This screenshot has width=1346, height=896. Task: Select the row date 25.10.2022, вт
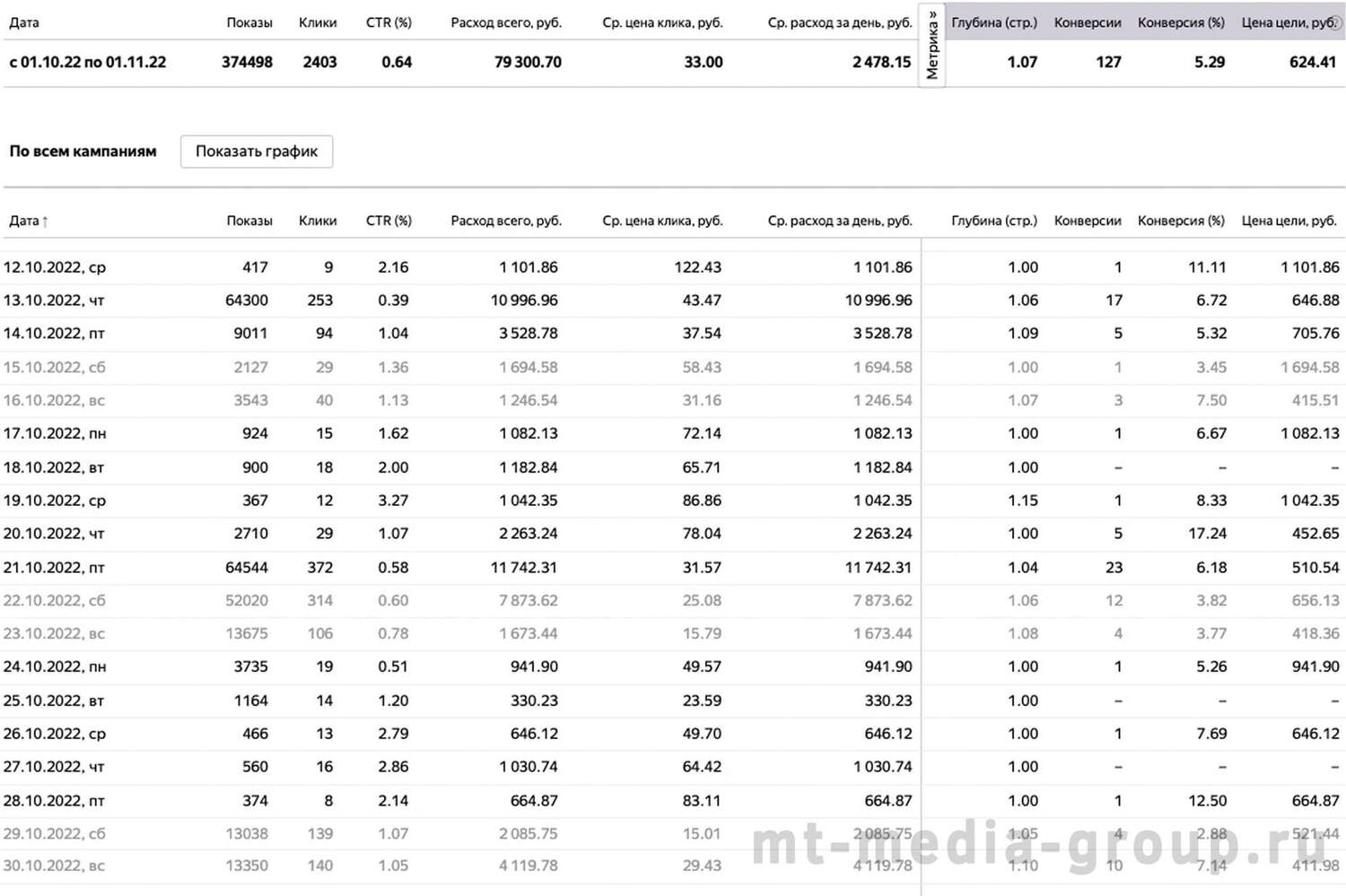point(54,701)
